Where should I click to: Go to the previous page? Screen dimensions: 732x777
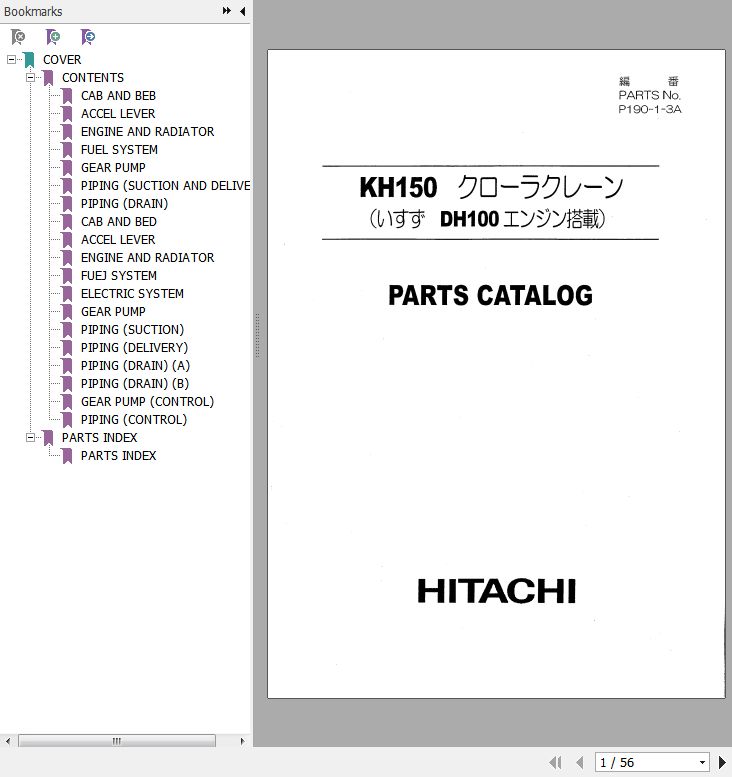tap(579, 762)
